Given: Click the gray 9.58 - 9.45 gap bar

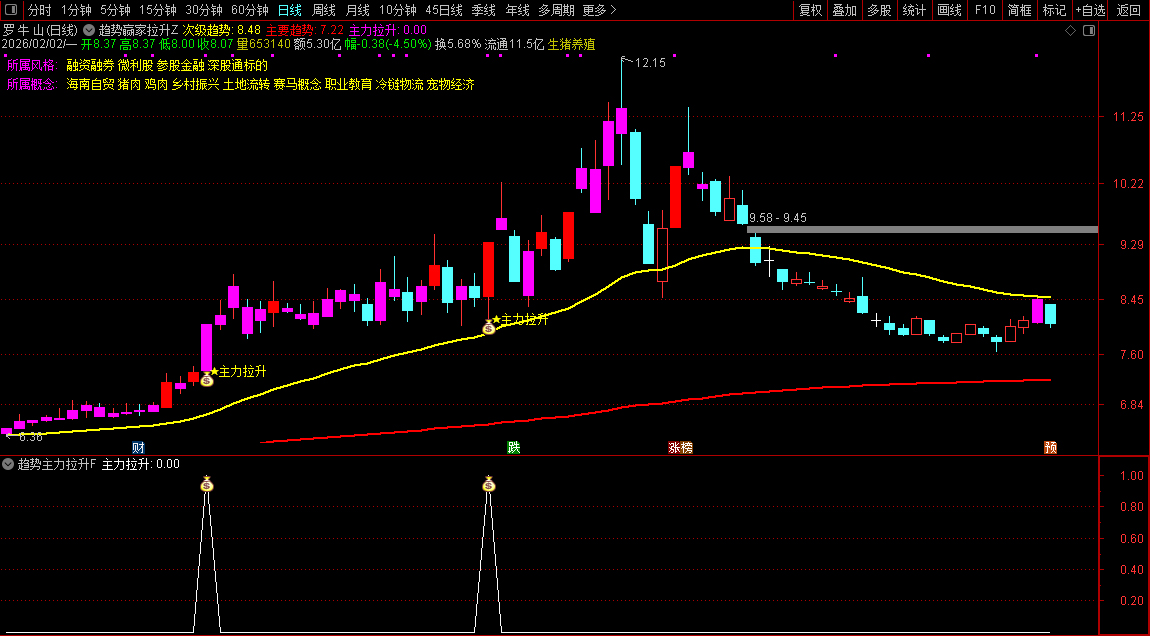Looking at the screenshot, I should (922, 230).
